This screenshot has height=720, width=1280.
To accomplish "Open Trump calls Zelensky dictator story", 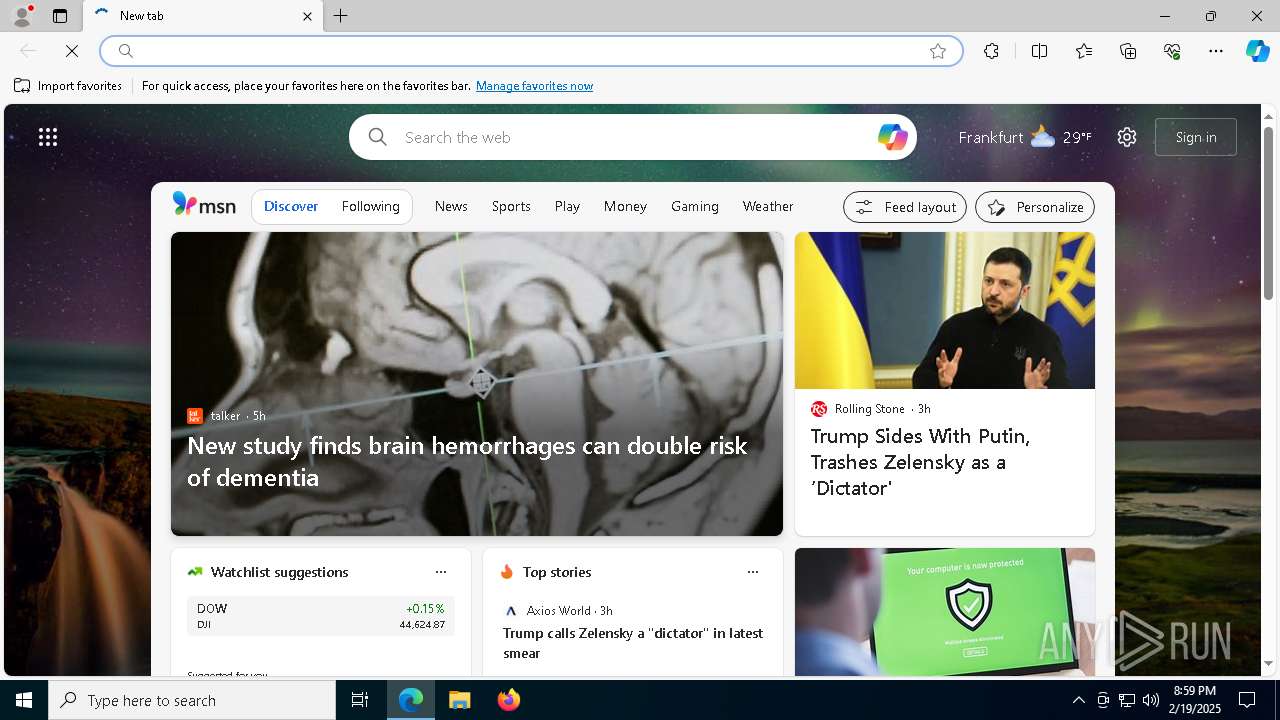I will pos(633,643).
